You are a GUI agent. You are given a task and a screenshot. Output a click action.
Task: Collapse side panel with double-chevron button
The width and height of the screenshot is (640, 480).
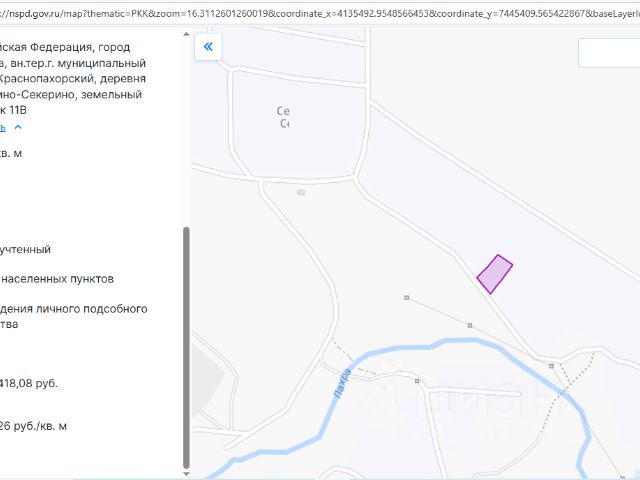208,47
